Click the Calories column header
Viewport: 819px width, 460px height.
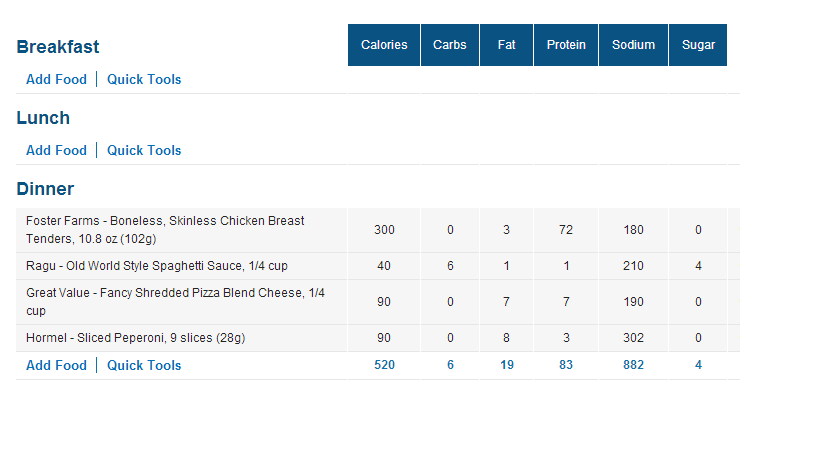tap(384, 45)
